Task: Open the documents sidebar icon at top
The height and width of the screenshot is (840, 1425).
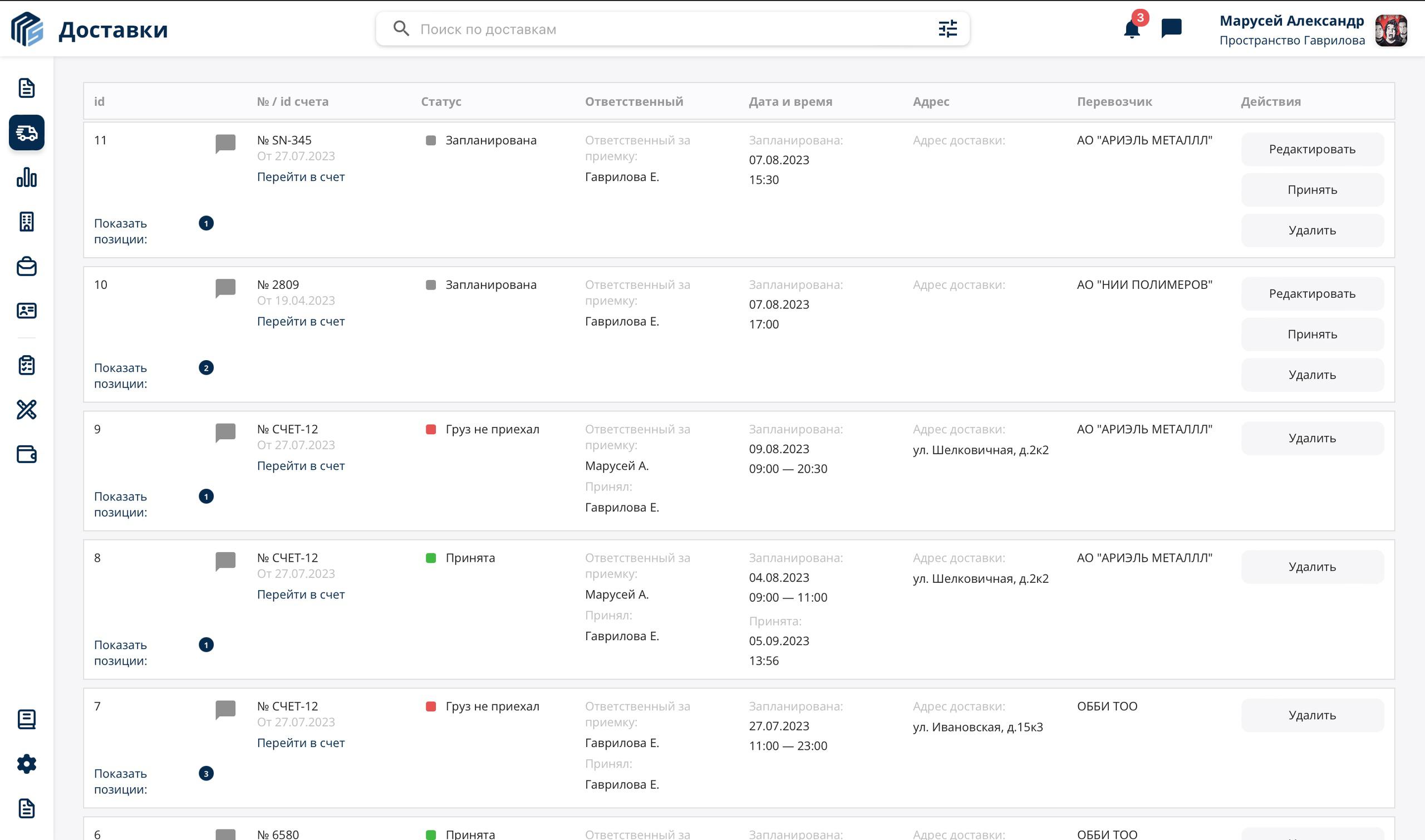Action: pyautogui.click(x=27, y=89)
